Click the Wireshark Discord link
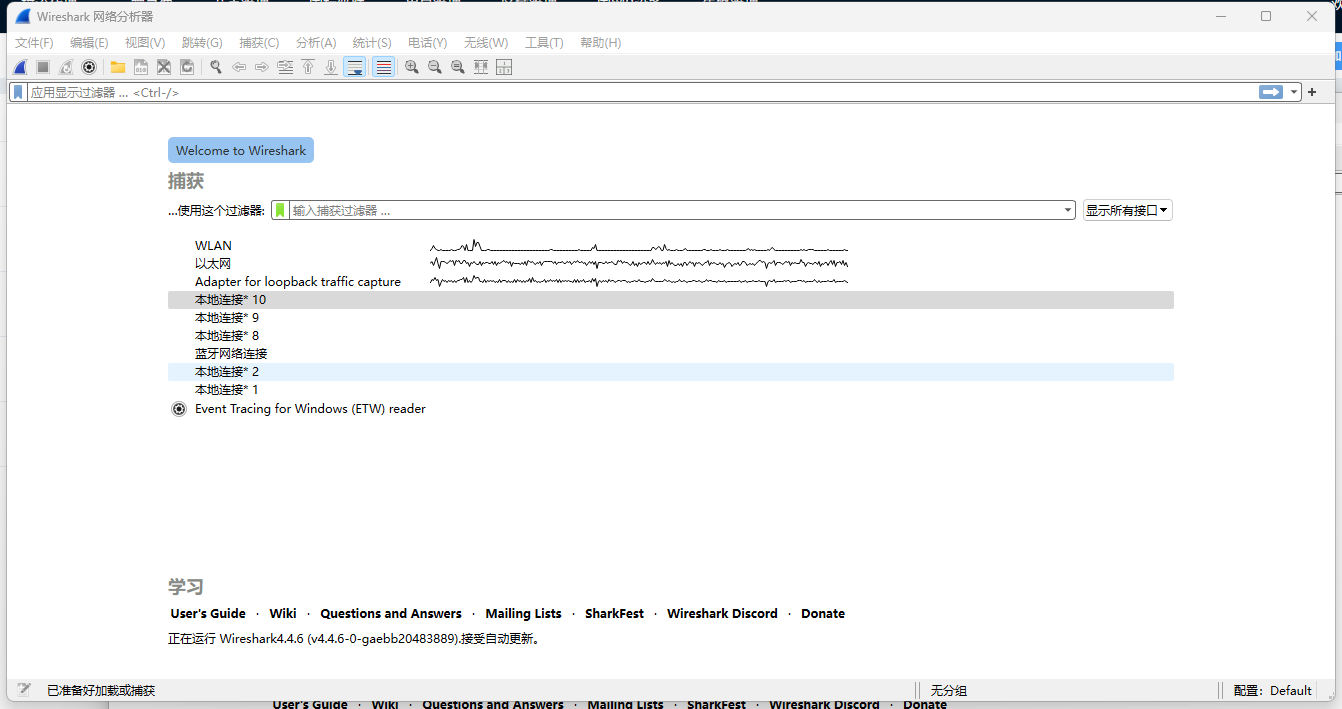Viewport: 1342px width, 709px height. [722, 614]
